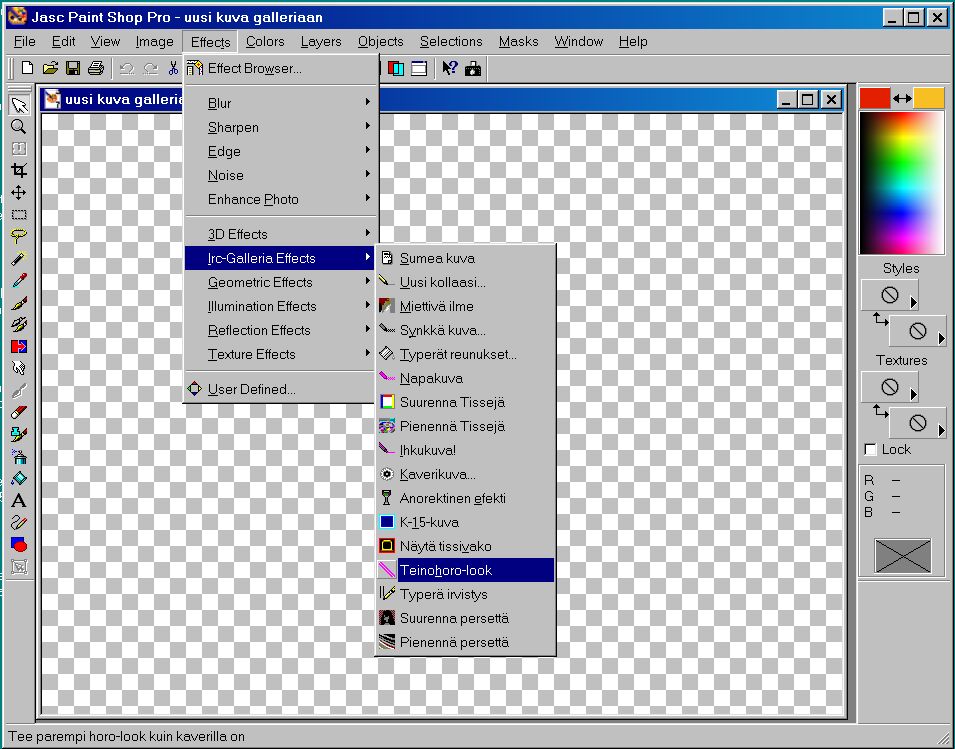Screen dimensions: 955x749
Task: Select the Flood Fill bucket tool
Action: click(x=19, y=478)
